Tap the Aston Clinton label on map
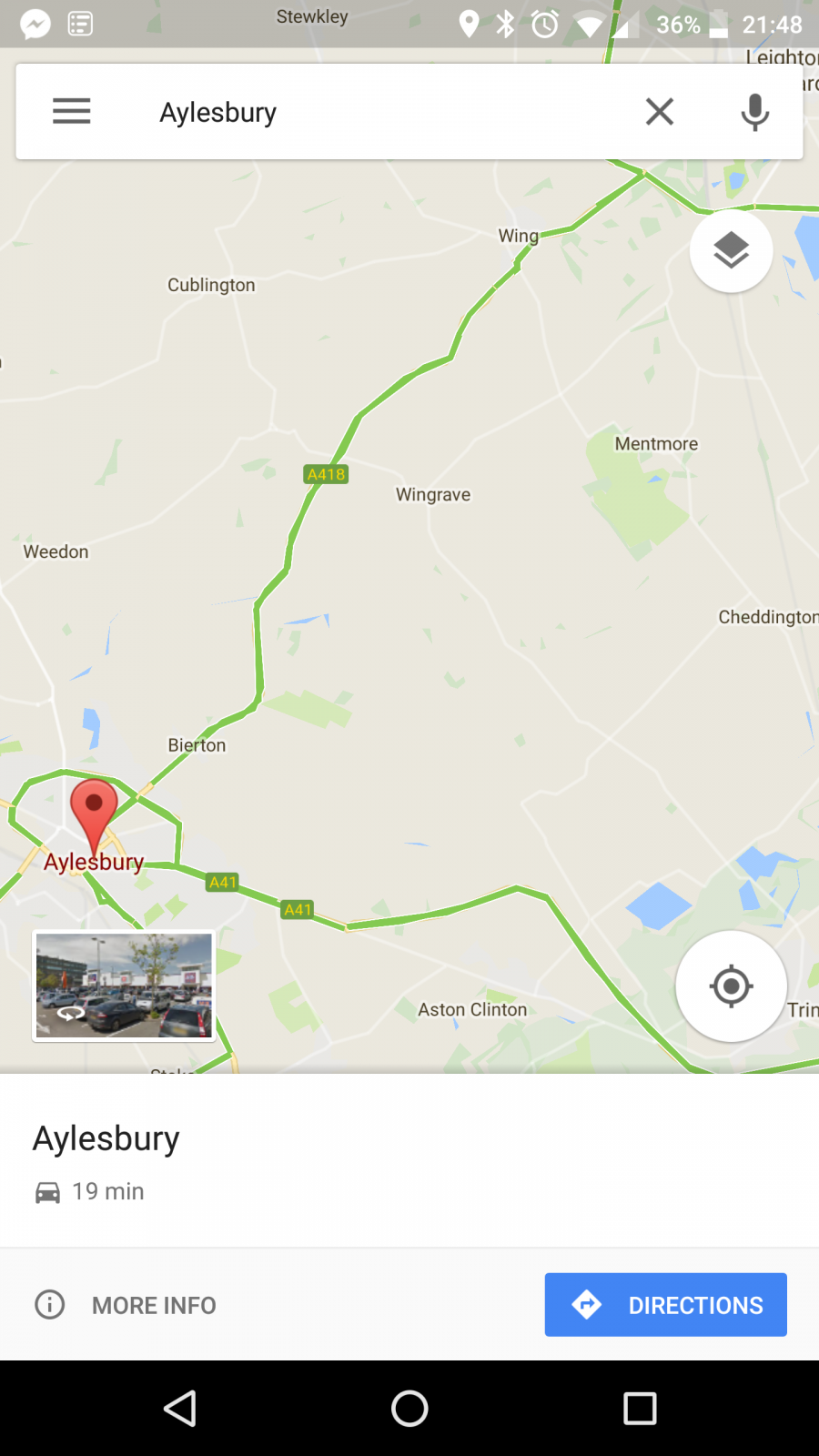 click(x=472, y=1010)
